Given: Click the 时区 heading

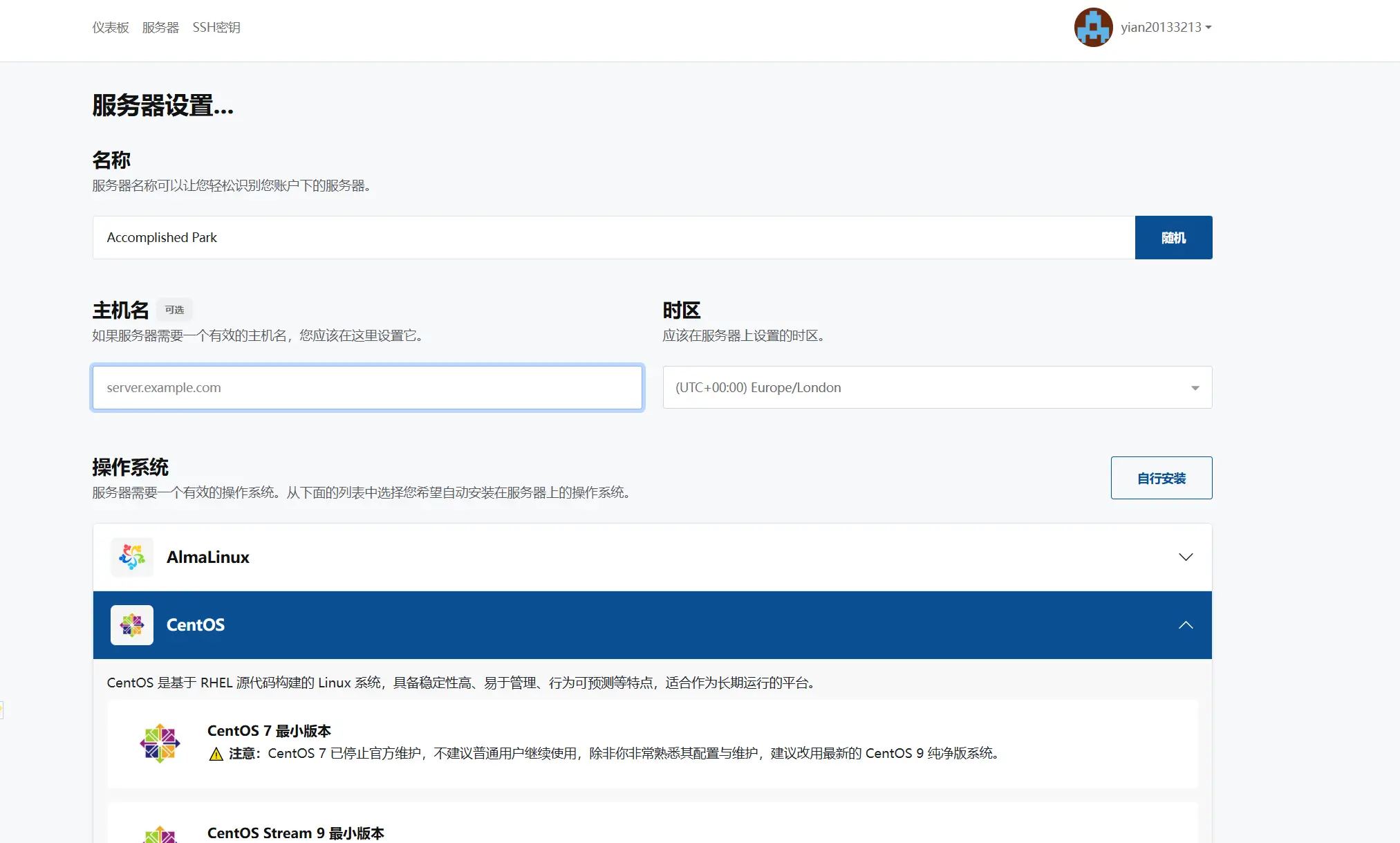Looking at the screenshot, I should [682, 310].
